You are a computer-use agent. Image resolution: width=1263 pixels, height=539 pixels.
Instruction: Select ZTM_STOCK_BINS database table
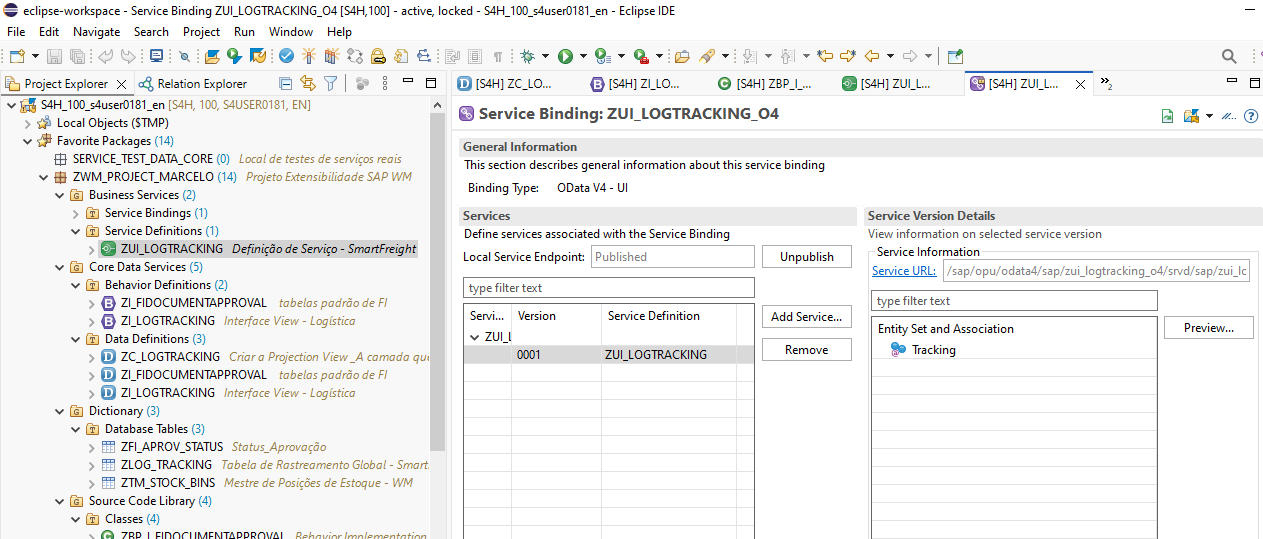click(168, 483)
